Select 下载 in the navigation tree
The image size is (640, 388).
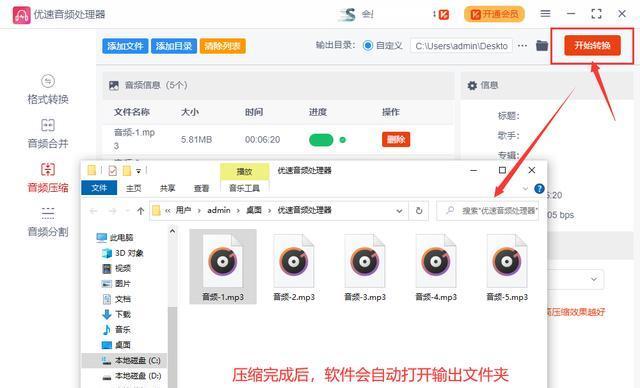coord(116,314)
